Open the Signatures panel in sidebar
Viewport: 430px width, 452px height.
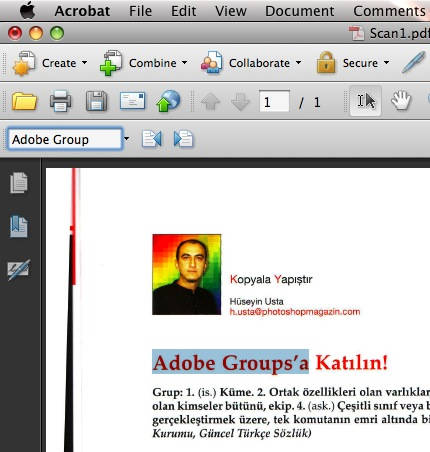(19, 269)
